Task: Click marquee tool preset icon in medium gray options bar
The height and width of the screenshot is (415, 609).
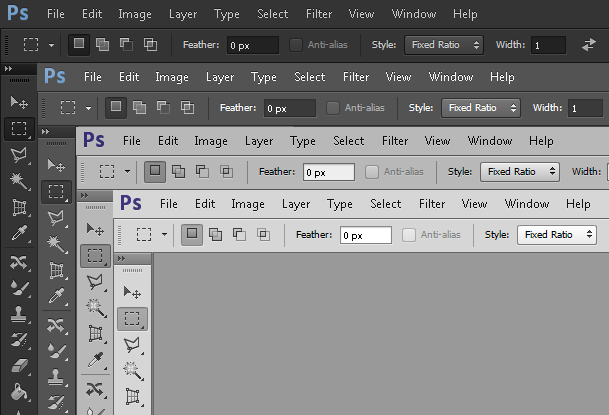Action: (x=107, y=171)
